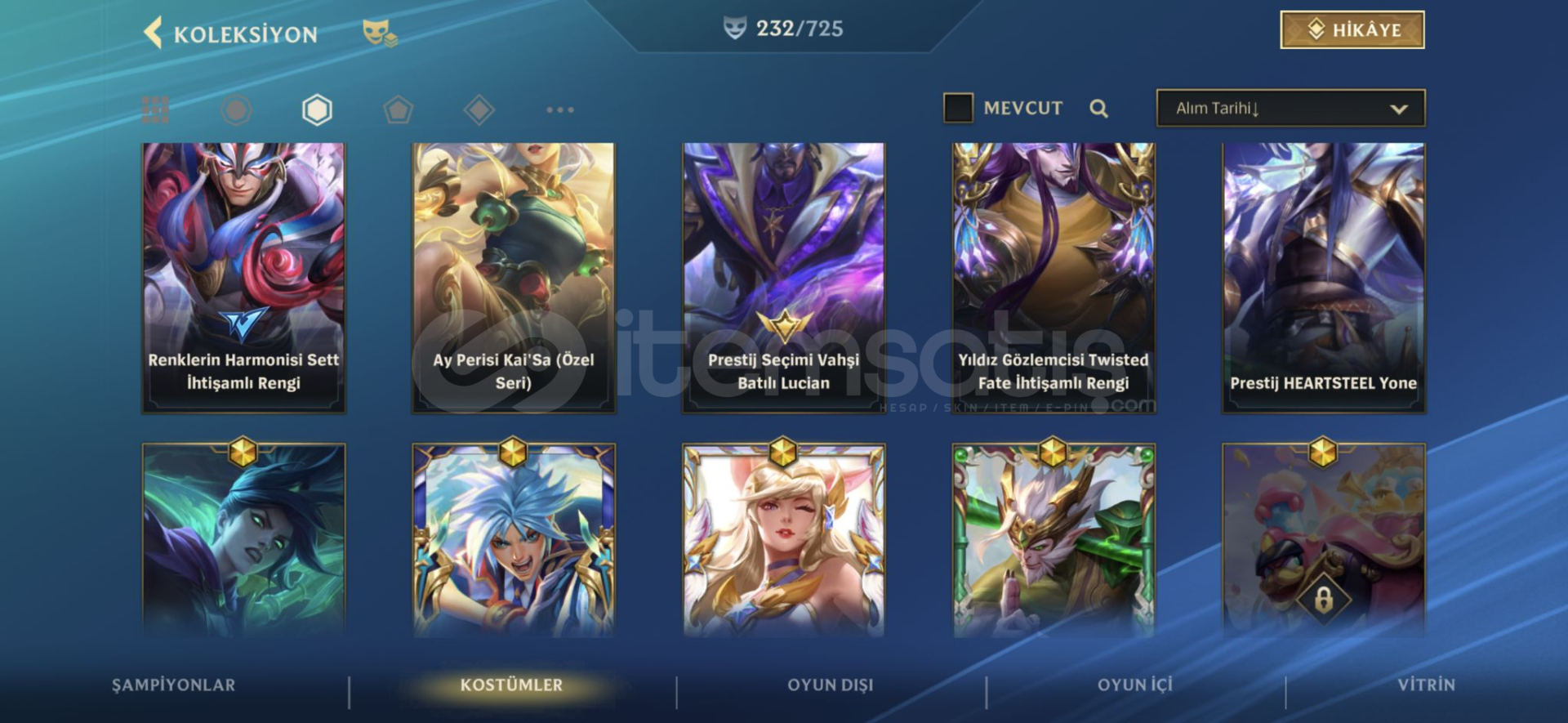Go back using the Koleksiyon arrow

pyautogui.click(x=153, y=33)
